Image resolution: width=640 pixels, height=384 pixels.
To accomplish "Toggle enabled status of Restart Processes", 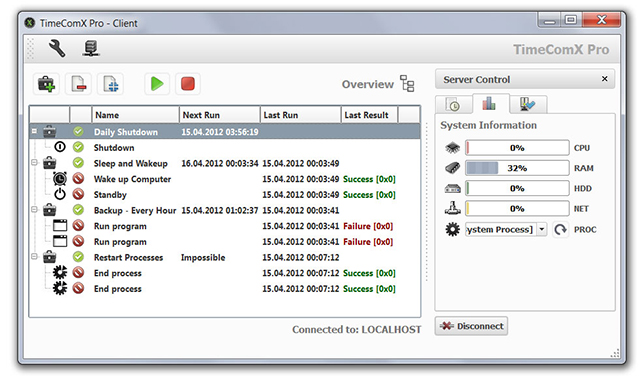I will click(78, 257).
